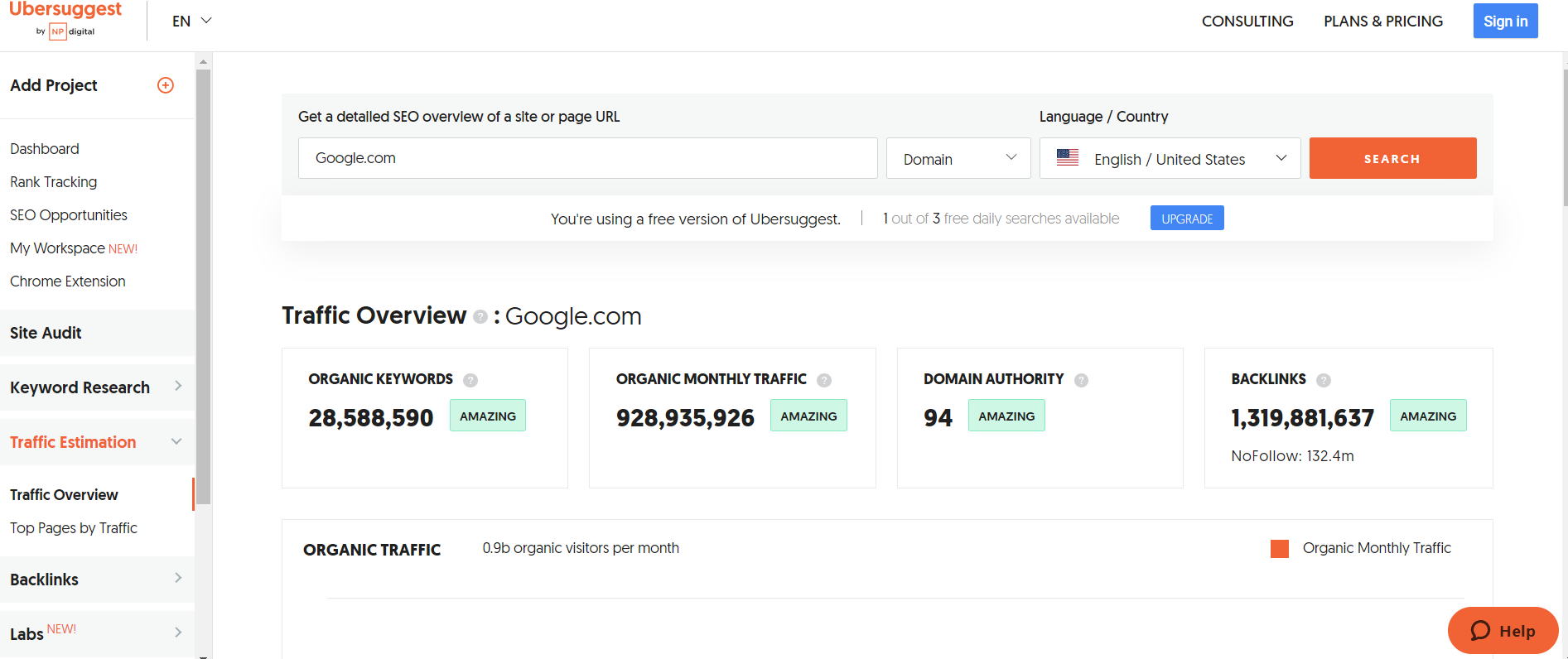Click the blue UPGRADE button
This screenshot has height=659, width=1568.
[x=1187, y=218]
